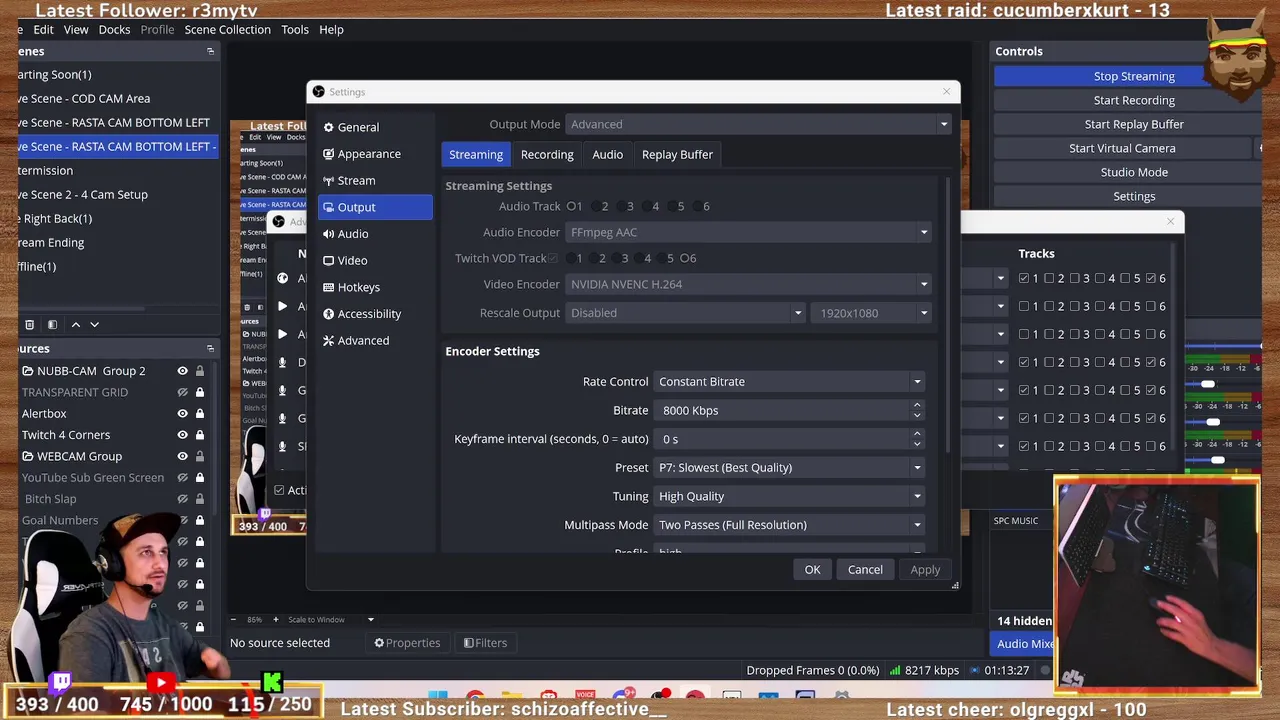The height and width of the screenshot is (720, 1280).
Task: Click Start Replay Buffer button
Action: click(1134, 124)
